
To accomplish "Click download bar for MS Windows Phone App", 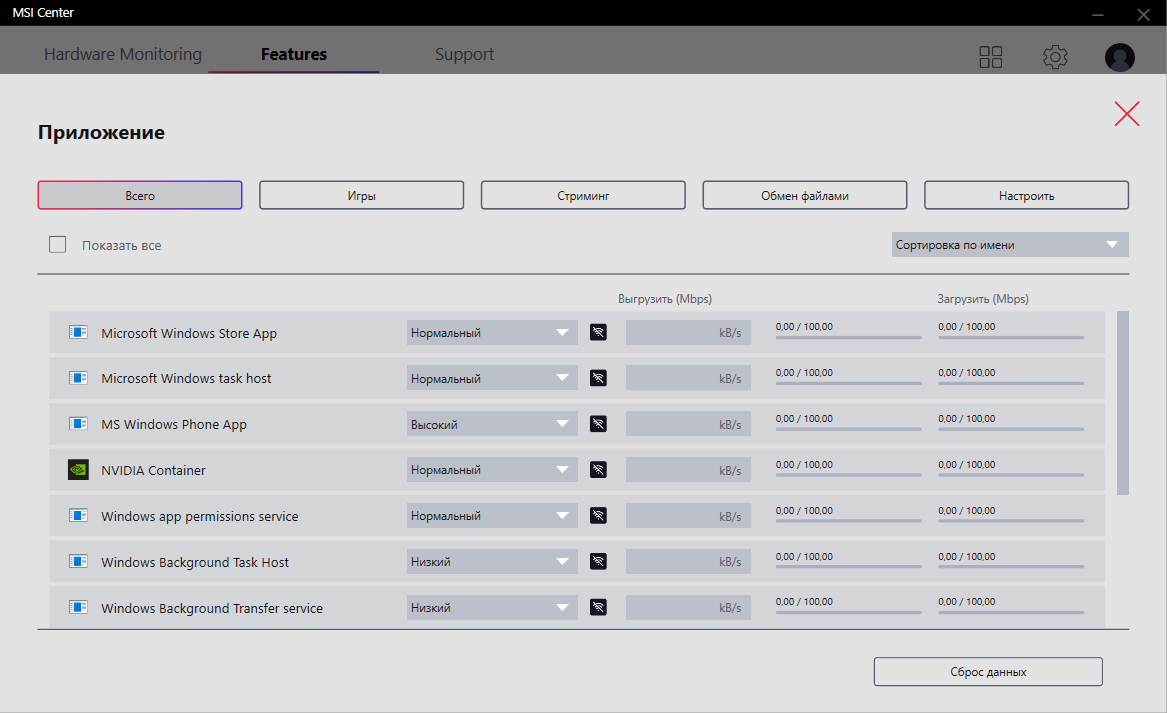I will click(x=1011, y=429).
